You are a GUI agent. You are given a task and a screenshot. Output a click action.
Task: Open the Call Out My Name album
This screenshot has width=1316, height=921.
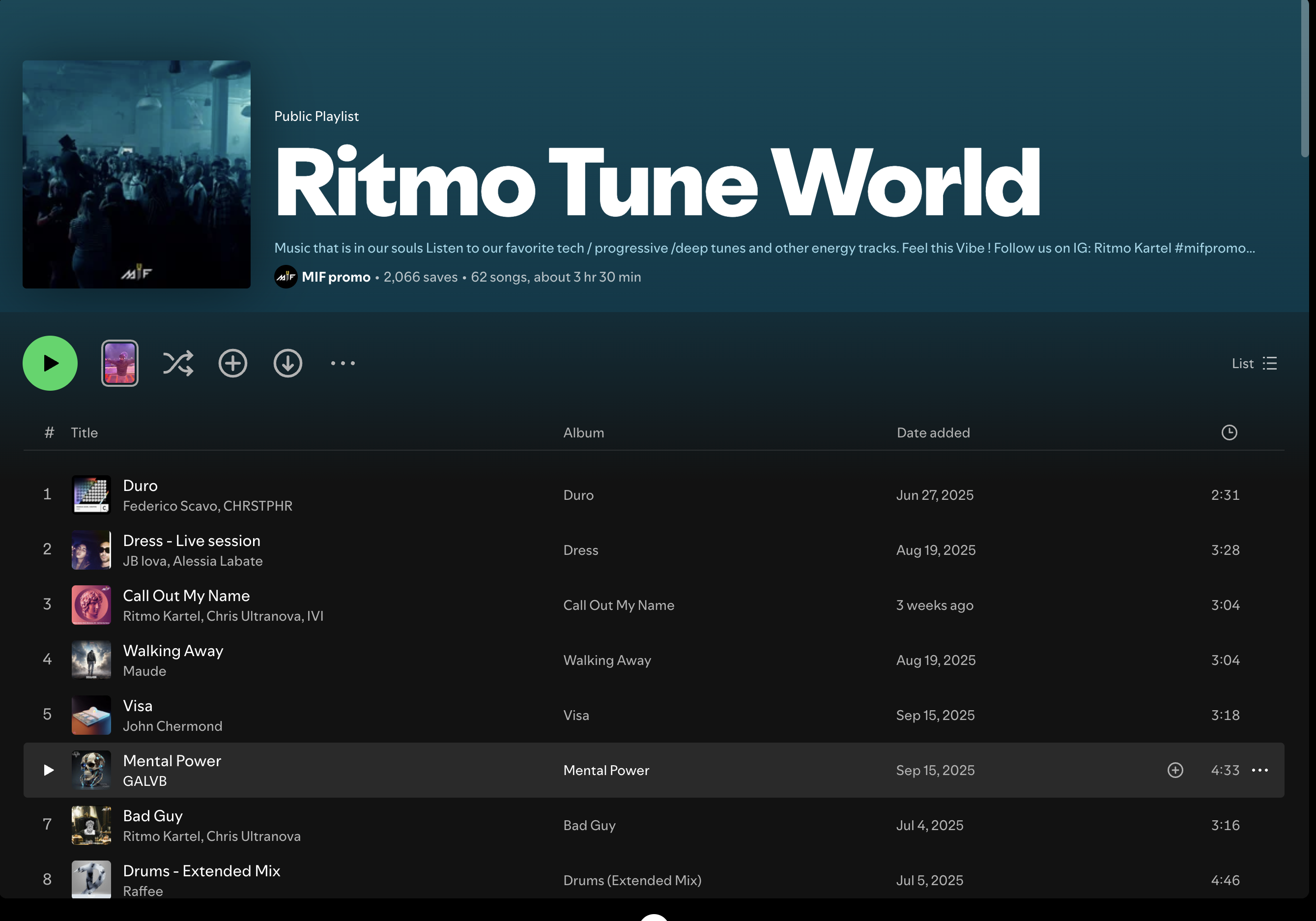coord(619,605)
